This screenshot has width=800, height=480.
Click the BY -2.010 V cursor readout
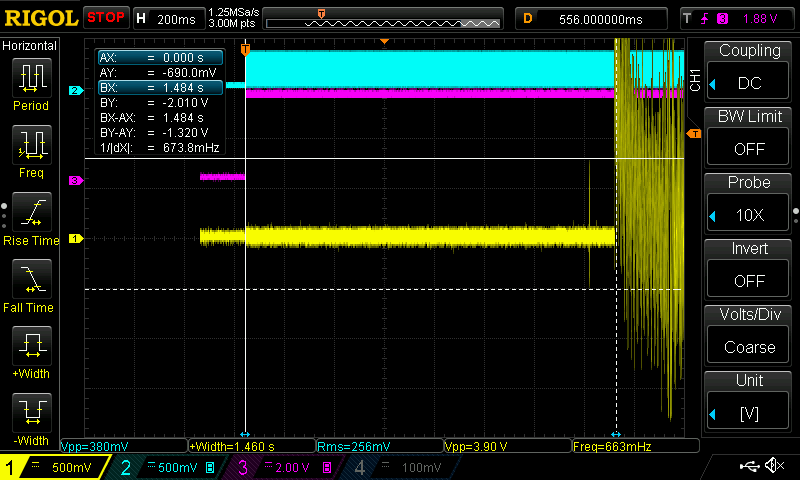(155, 103)
